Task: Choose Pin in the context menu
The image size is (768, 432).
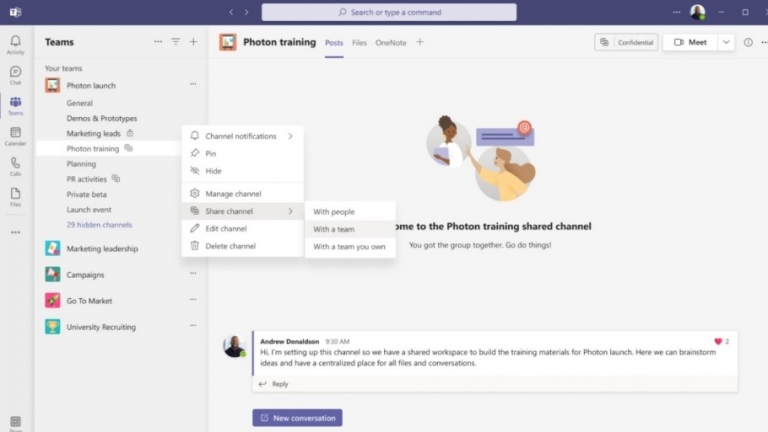Action: pyautogui.click(x=242, y=153)
